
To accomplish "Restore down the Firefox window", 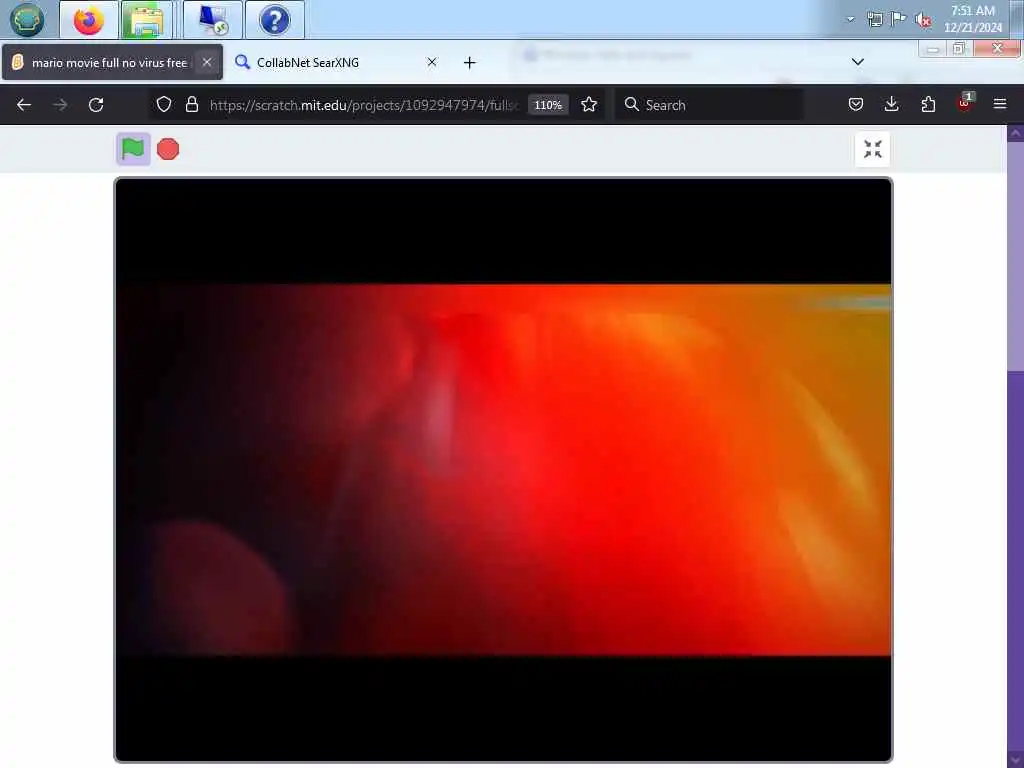I will (959, 49).
